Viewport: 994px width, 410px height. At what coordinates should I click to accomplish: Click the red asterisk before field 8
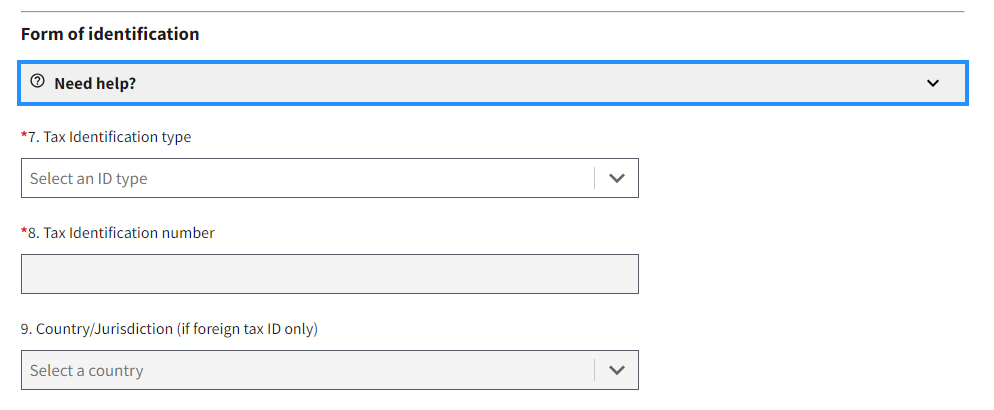(24, 233)
